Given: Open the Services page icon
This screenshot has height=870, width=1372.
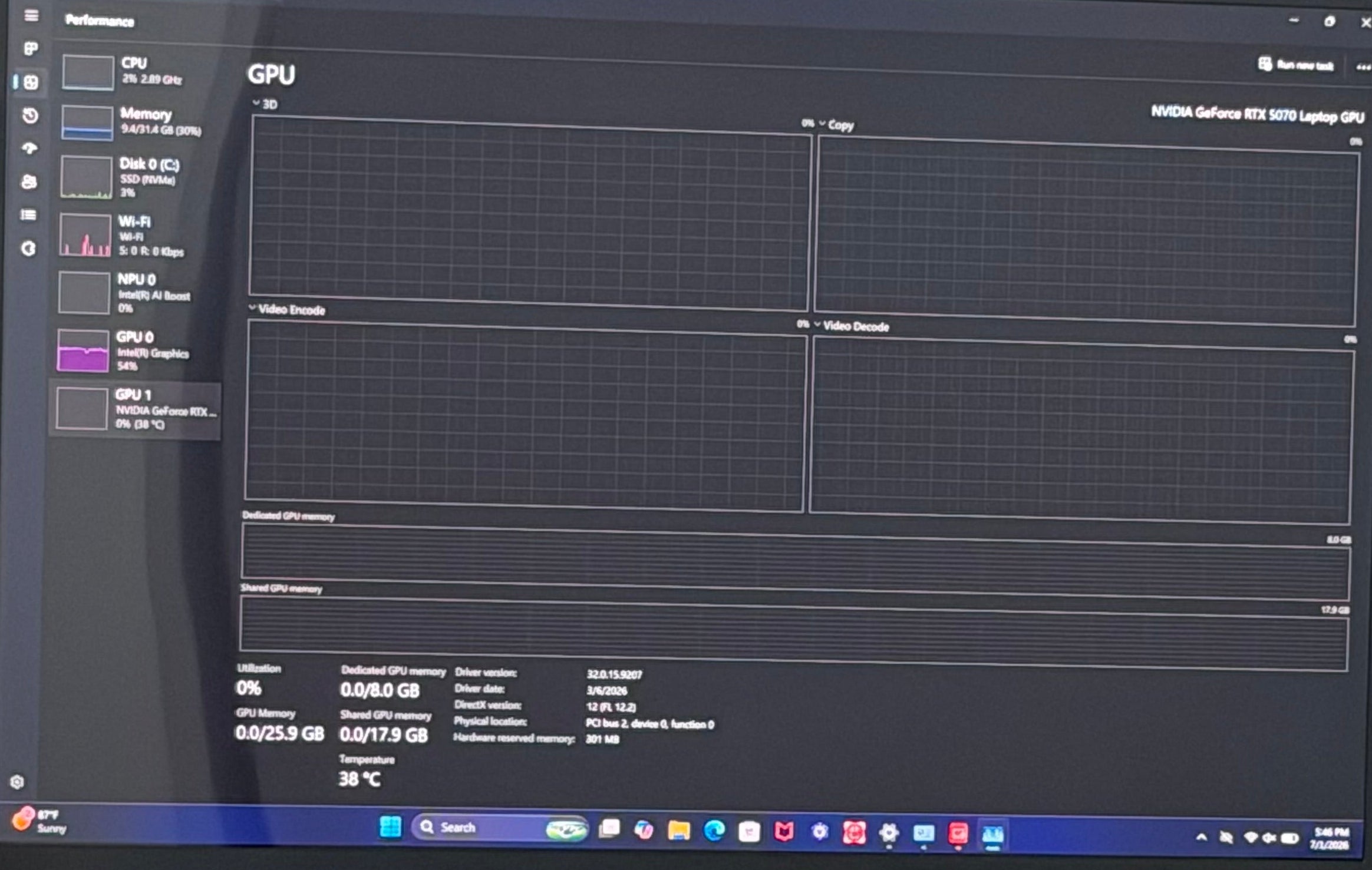Looking at the screenshot, I should pos(28,249).
